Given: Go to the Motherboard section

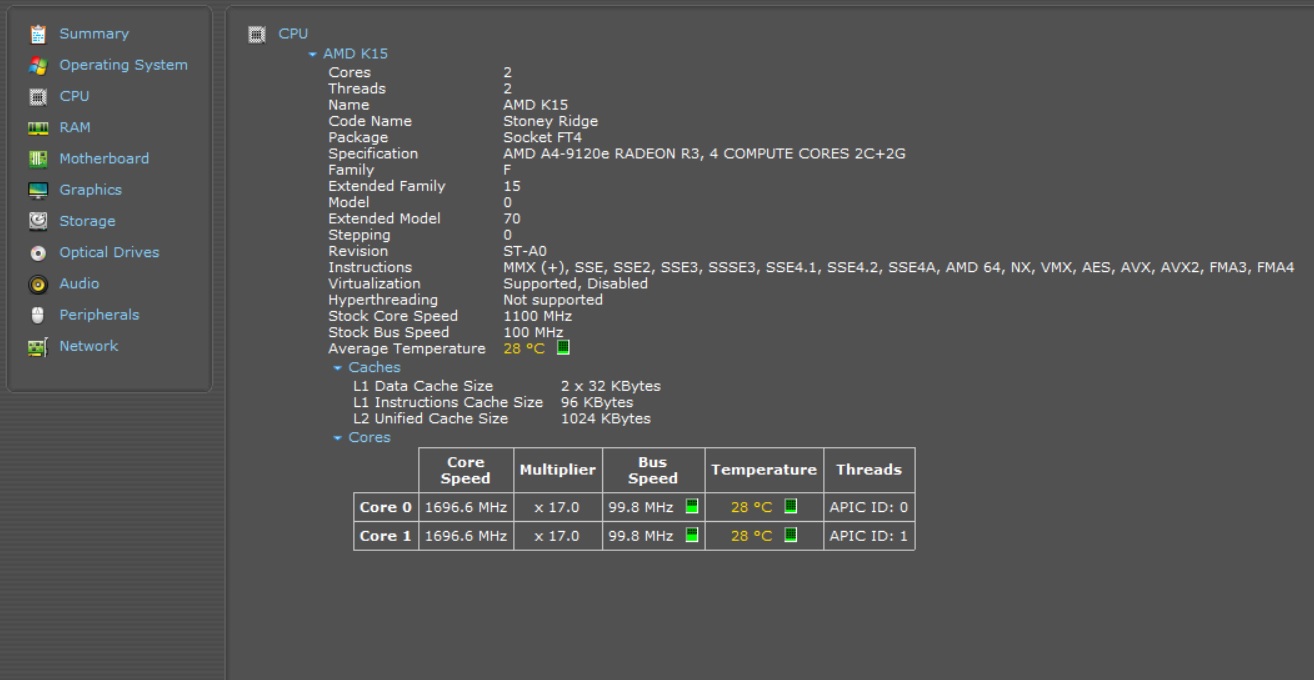Looking at the screenshot, I should tap(104, 159).
